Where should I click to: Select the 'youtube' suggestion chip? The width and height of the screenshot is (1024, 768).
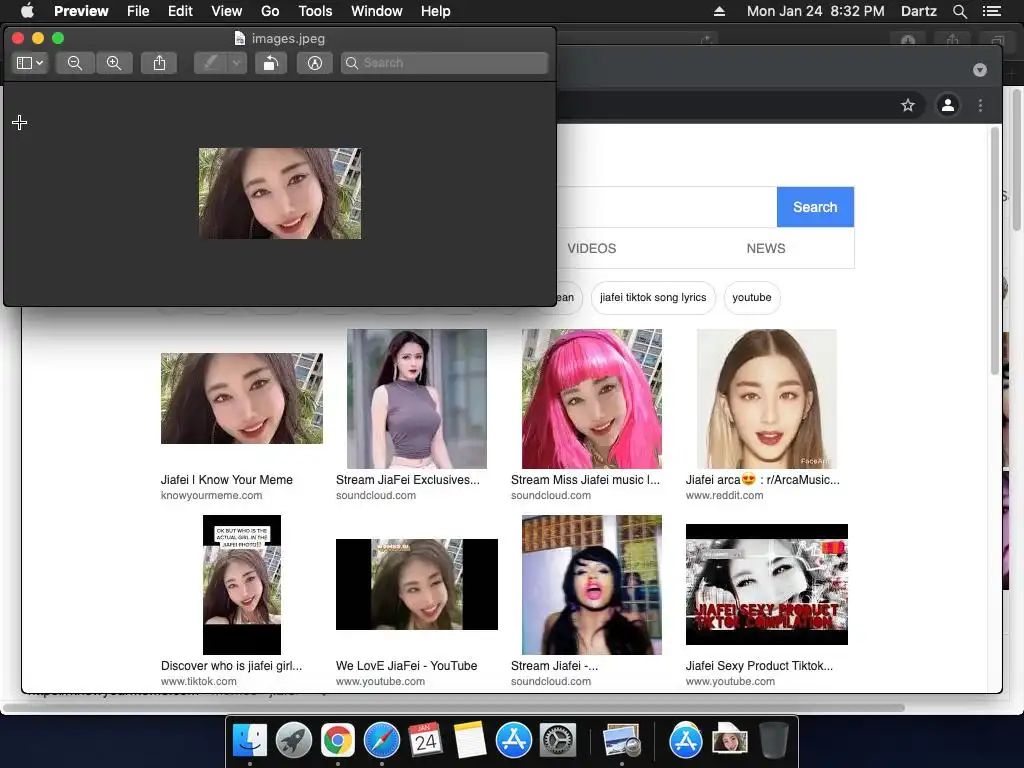tap(752, 298)
